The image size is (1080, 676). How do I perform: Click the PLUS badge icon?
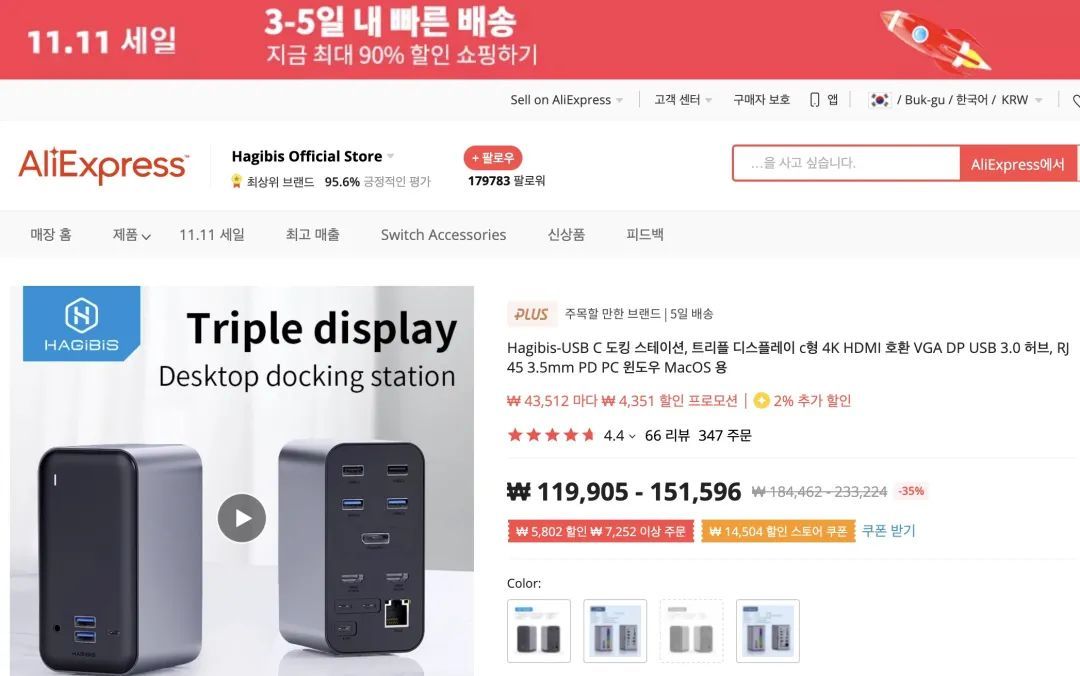pyautogui.click(x=531, y=314)
